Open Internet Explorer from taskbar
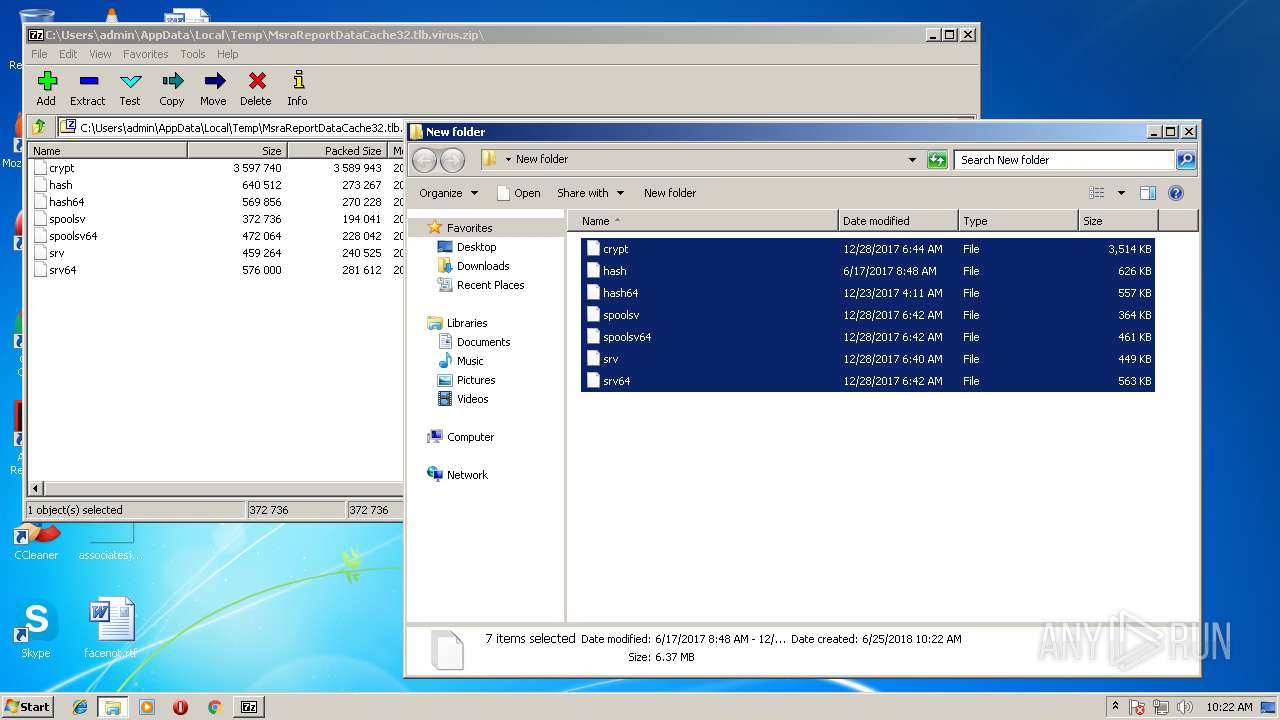1280x720 pixels. (80, 707)
